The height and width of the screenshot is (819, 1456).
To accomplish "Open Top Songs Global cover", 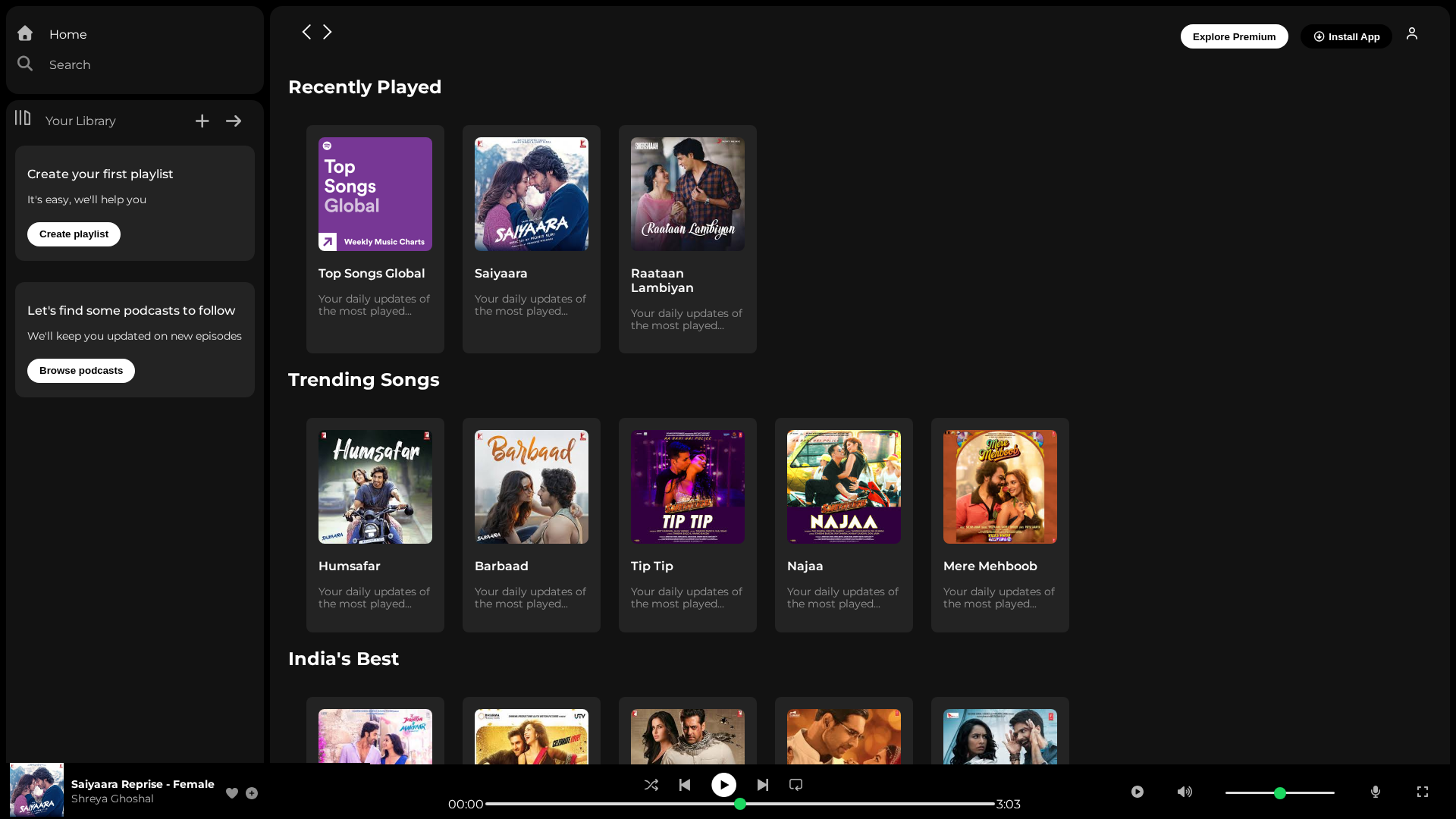I will click(375, 194).
